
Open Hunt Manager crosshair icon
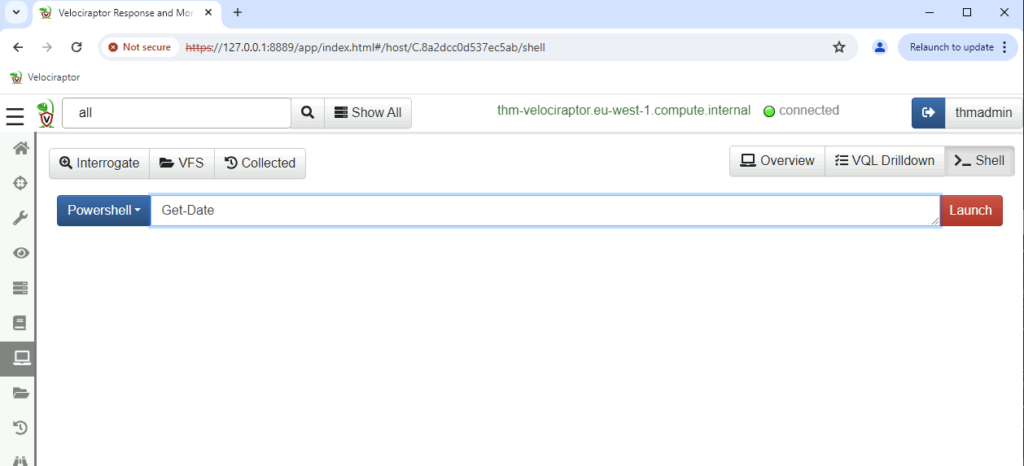coord(21,183)
